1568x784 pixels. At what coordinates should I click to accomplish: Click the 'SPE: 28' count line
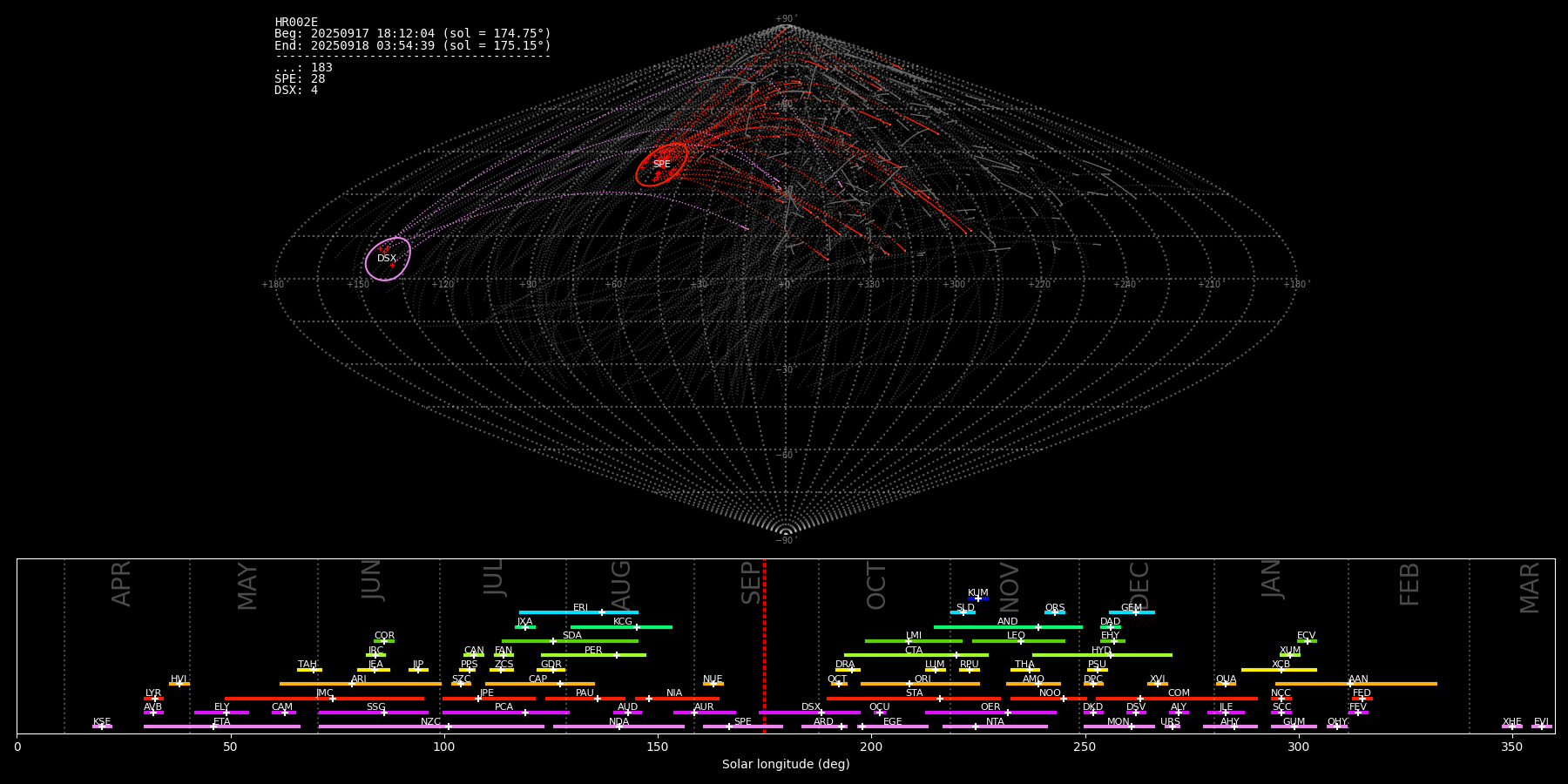point(300,79)
